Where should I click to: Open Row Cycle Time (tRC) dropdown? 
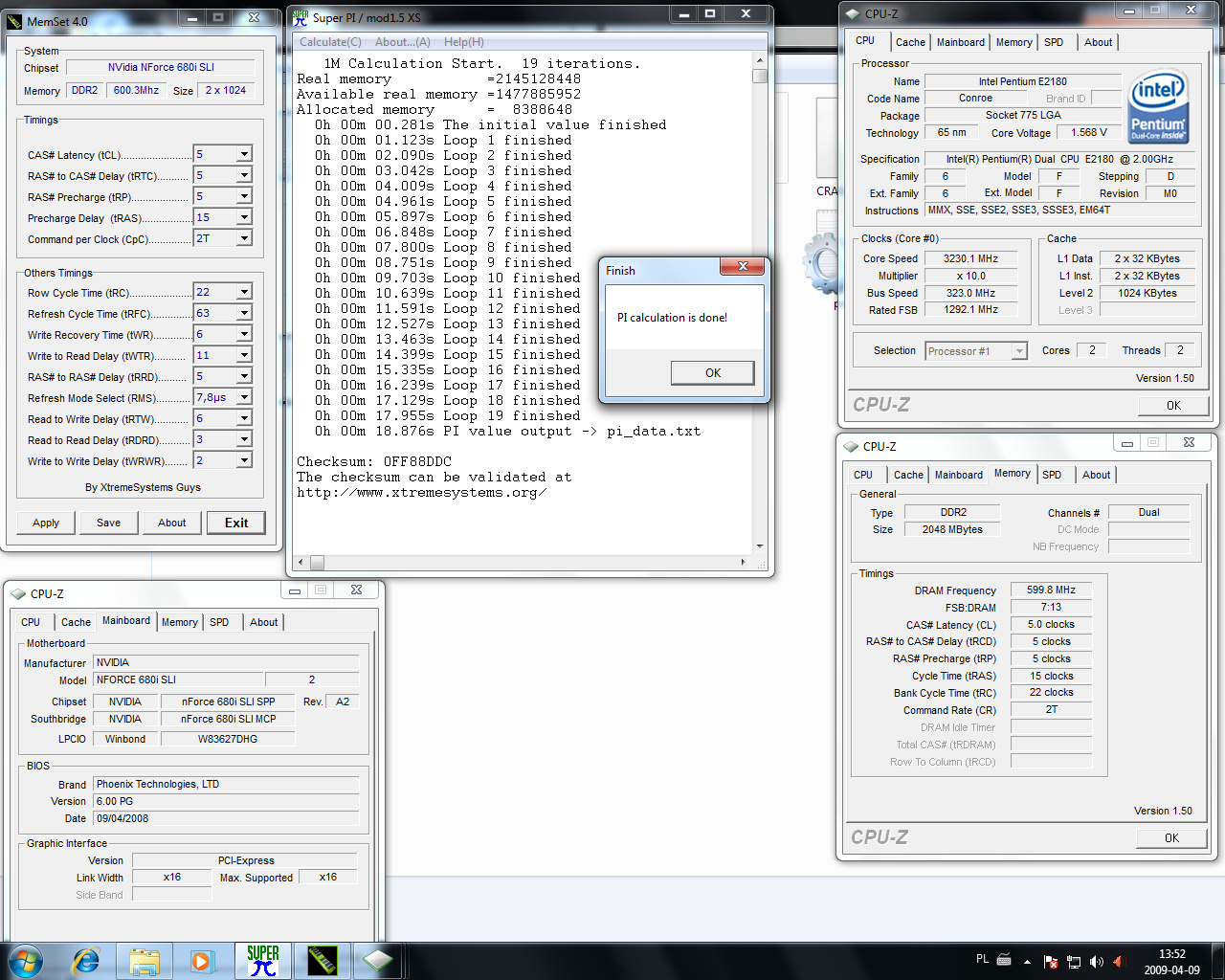244,292
